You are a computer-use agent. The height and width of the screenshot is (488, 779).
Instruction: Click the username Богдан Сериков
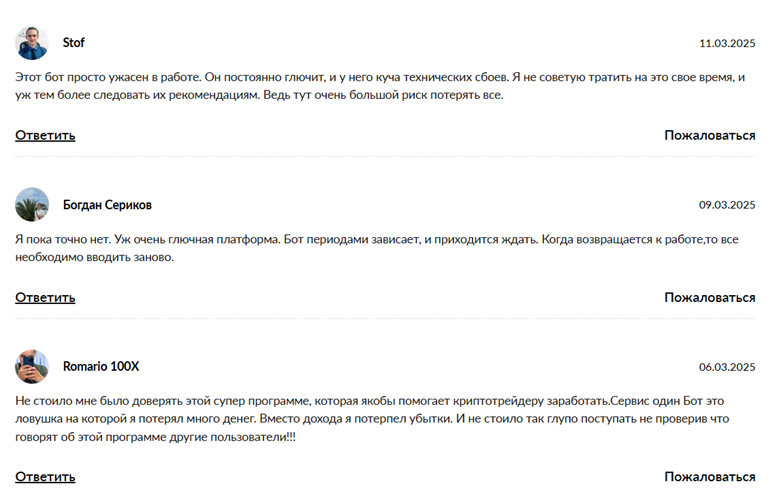[107, 205]
